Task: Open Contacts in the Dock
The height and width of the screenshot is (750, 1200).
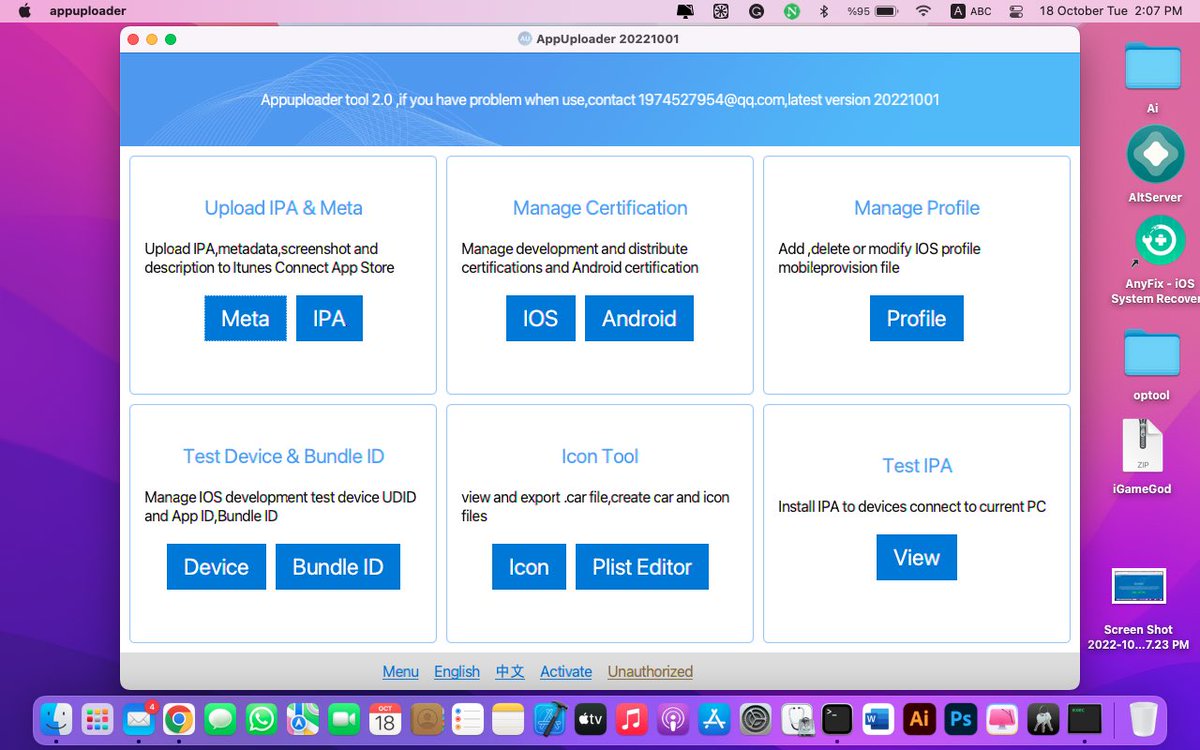Action: tap(426, 718)
